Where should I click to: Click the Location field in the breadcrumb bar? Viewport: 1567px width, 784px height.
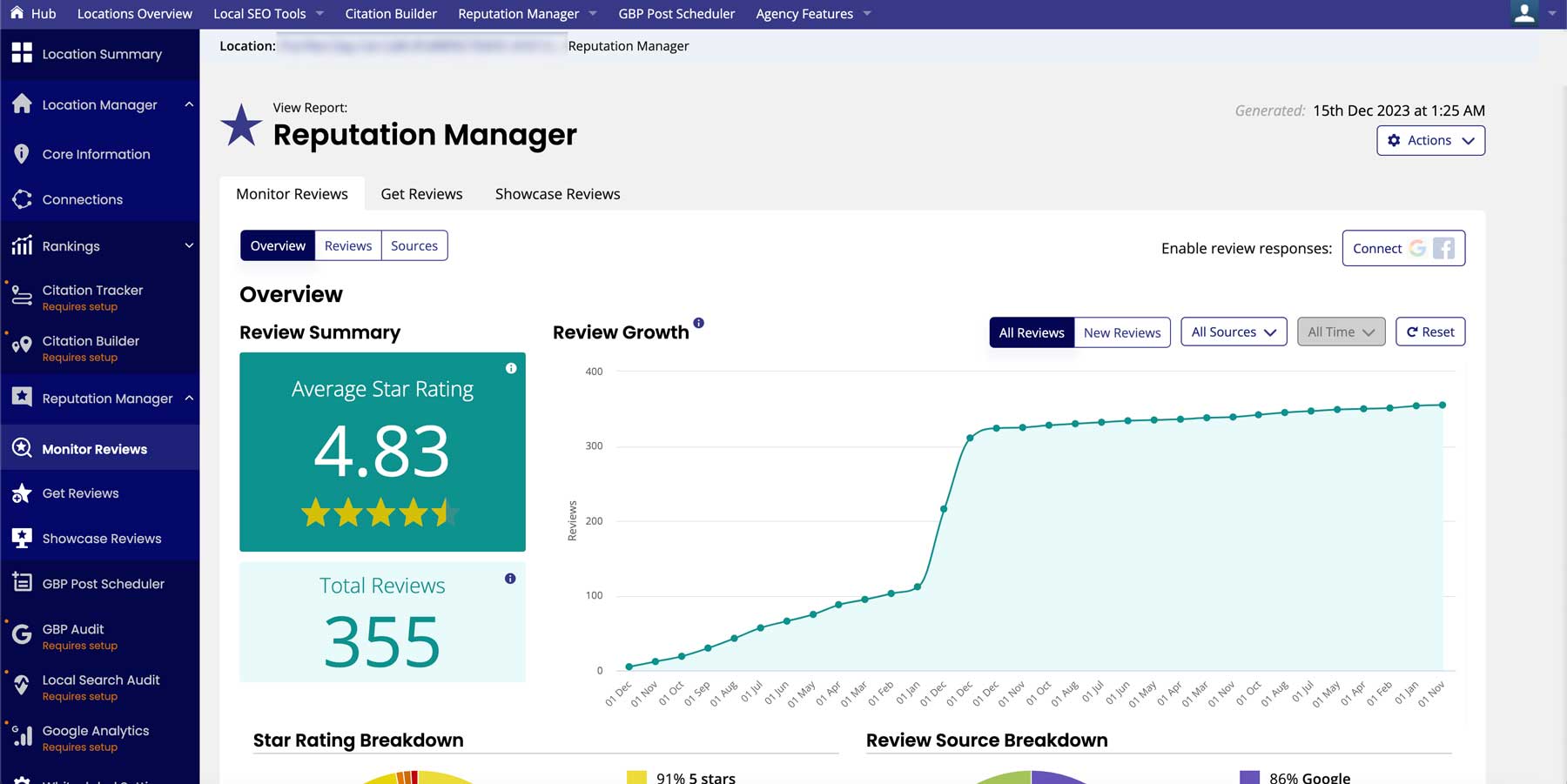(418, 45)
